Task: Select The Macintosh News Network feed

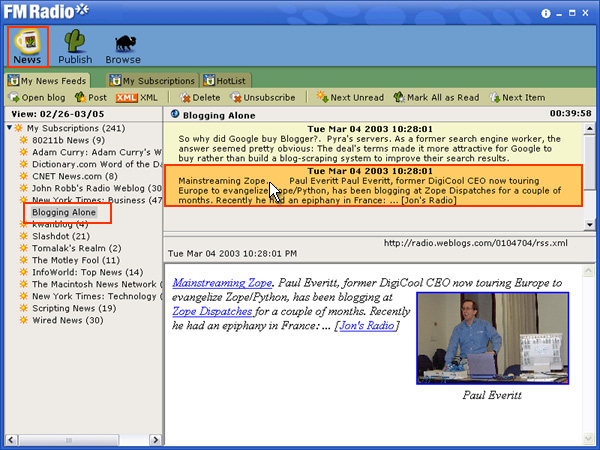Action: point(97,284)
